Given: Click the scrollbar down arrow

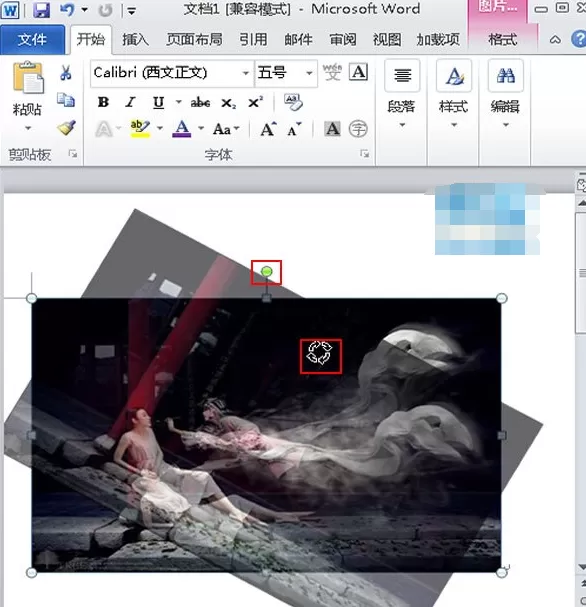Looking at the screenshot, I should point(582,567).
